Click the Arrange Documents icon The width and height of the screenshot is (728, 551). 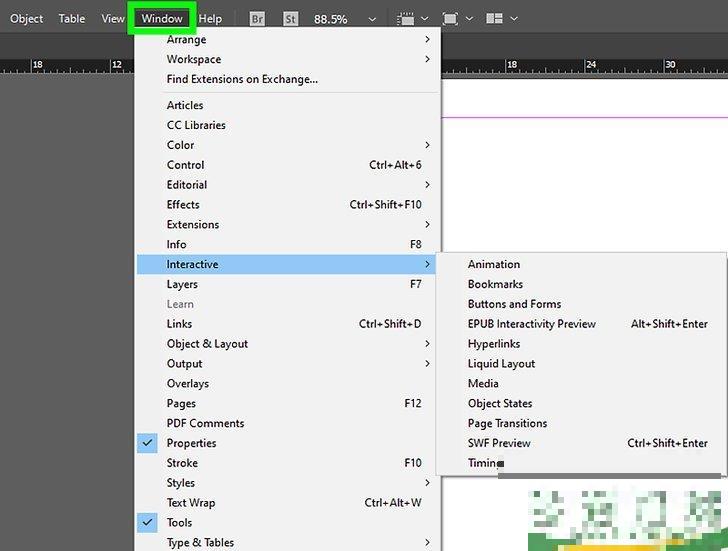click(494, 19)
